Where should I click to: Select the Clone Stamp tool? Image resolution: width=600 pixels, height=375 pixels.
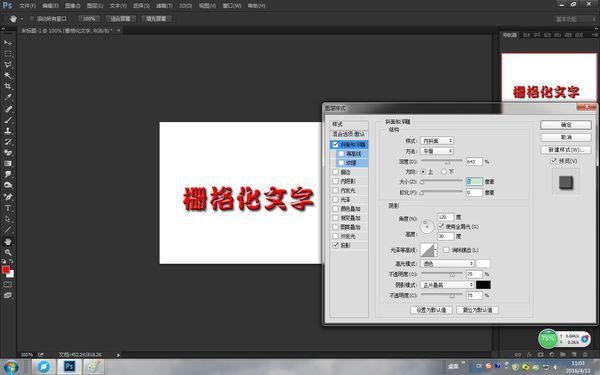coord(8,130)
